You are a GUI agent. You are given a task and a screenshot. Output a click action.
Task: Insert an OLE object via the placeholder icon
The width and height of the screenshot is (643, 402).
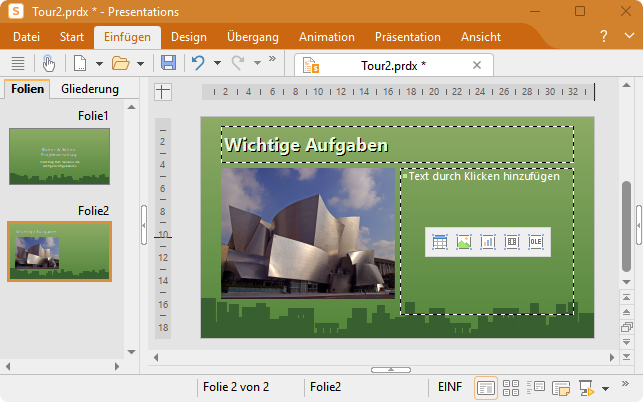536,241
